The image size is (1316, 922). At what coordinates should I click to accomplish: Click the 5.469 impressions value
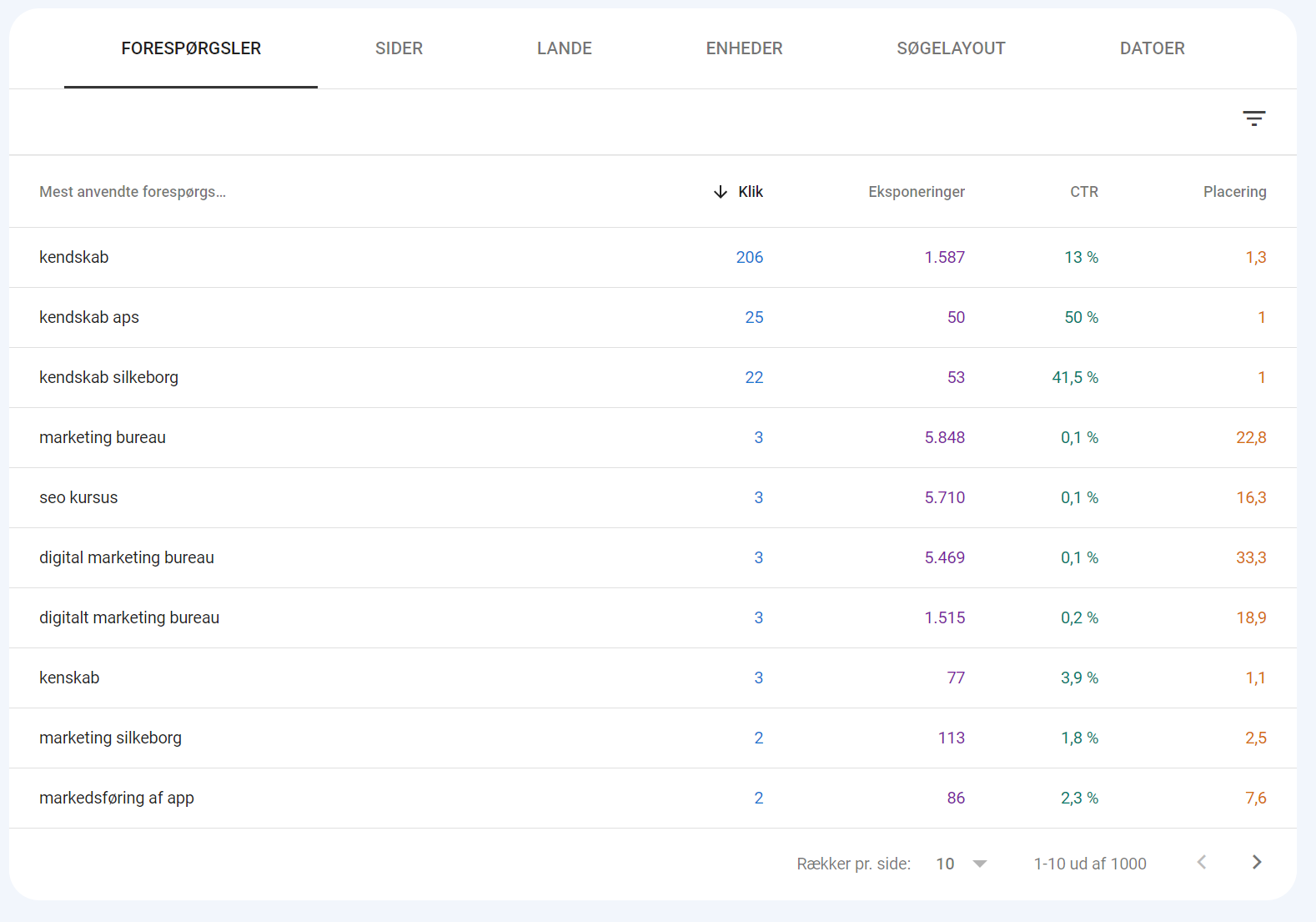point(944,558)
